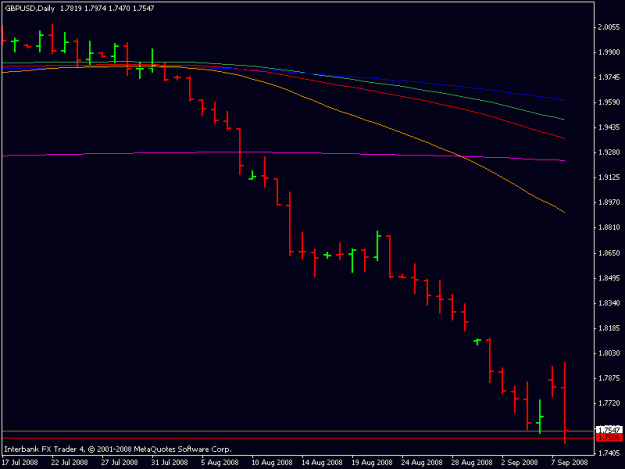Click the current price tag 1.7547
The width and height of the screenshot is (625, 469).
point(609,430)
